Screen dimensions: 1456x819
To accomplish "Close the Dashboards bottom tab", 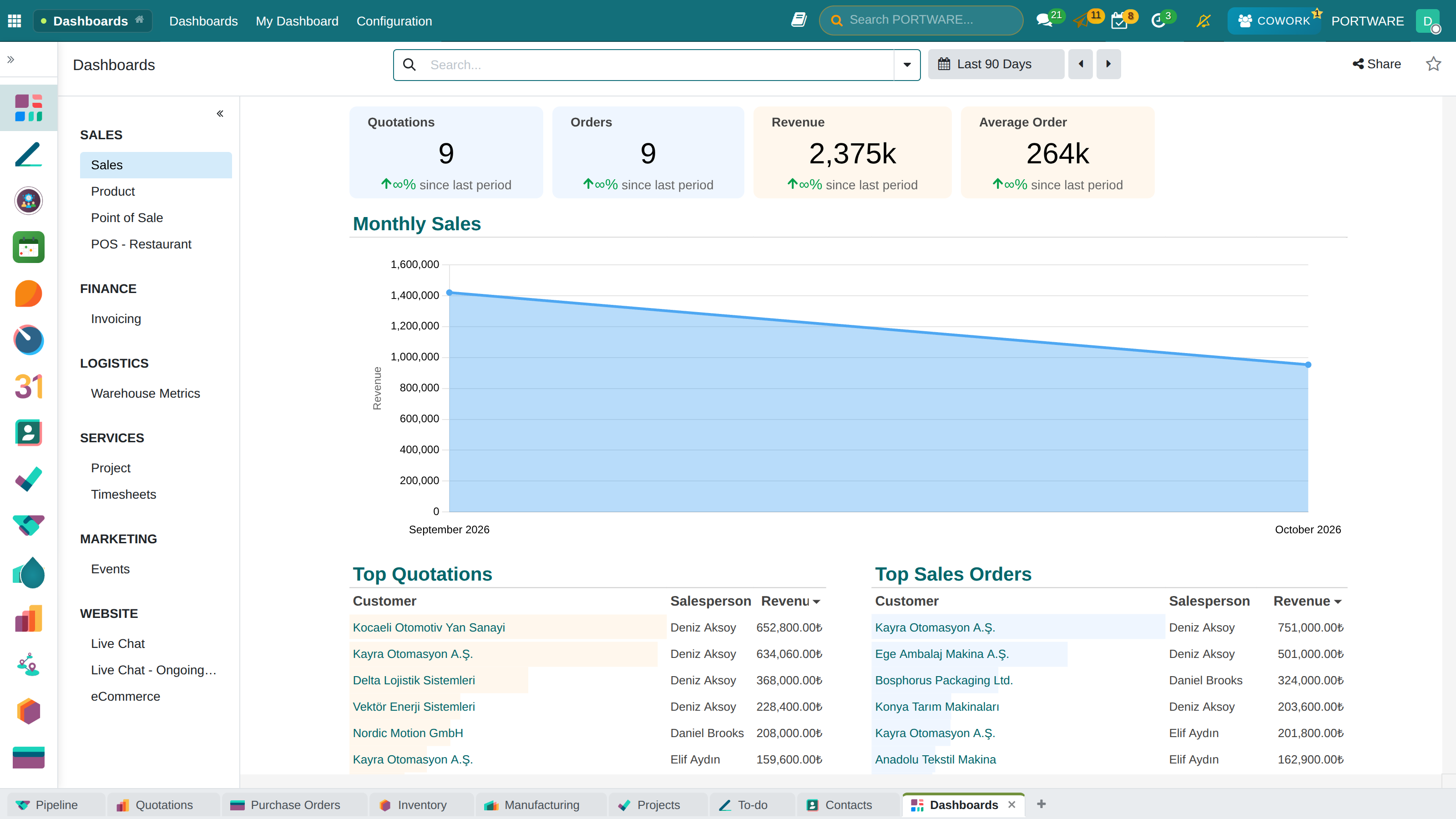I will coord(1012,804).
